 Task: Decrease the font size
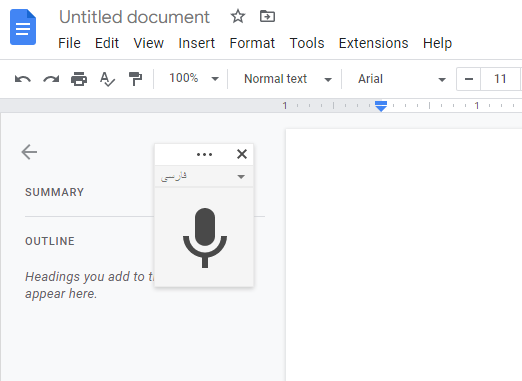click(469, 79)
